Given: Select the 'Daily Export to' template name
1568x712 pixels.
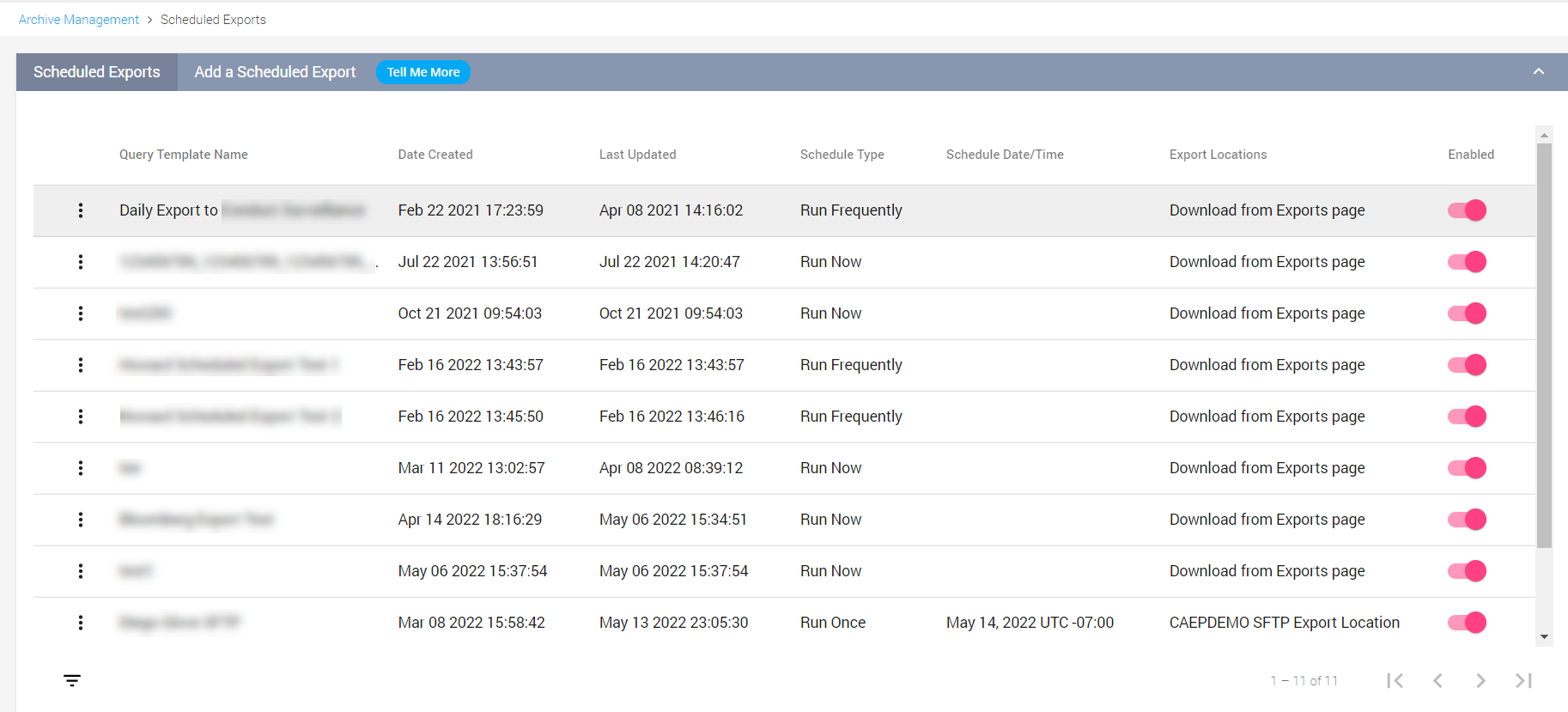Looking at the screenshot, I should (x=169, y=210).
